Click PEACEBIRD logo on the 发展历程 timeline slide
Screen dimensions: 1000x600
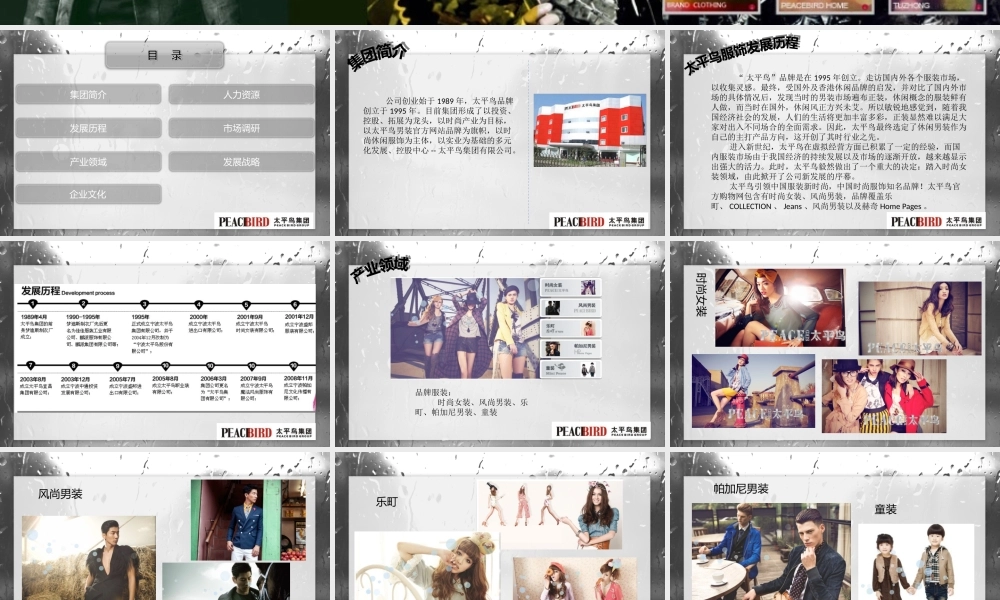pyautogui.click(x=266, y=432)
